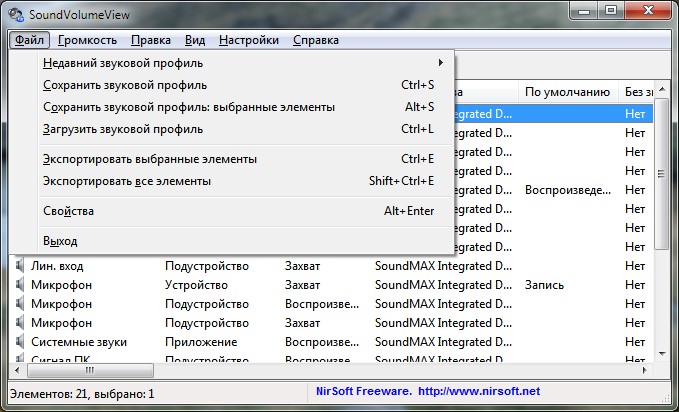Screen dimensions: 679x412
Task: Click the SoundVolumeView window title text
Action: coord(79,15)
